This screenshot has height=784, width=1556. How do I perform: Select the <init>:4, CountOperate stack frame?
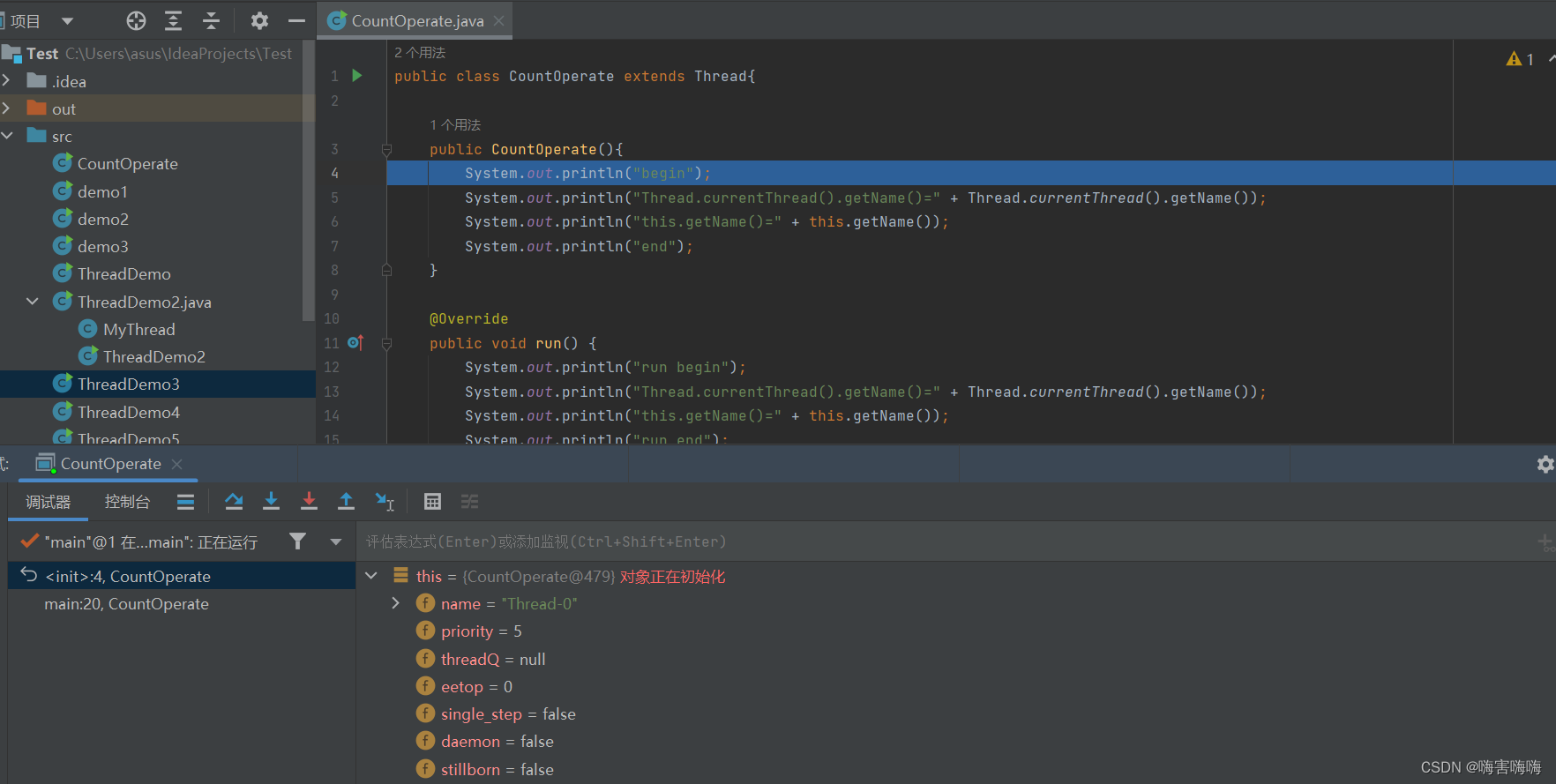tap(182, 576)
